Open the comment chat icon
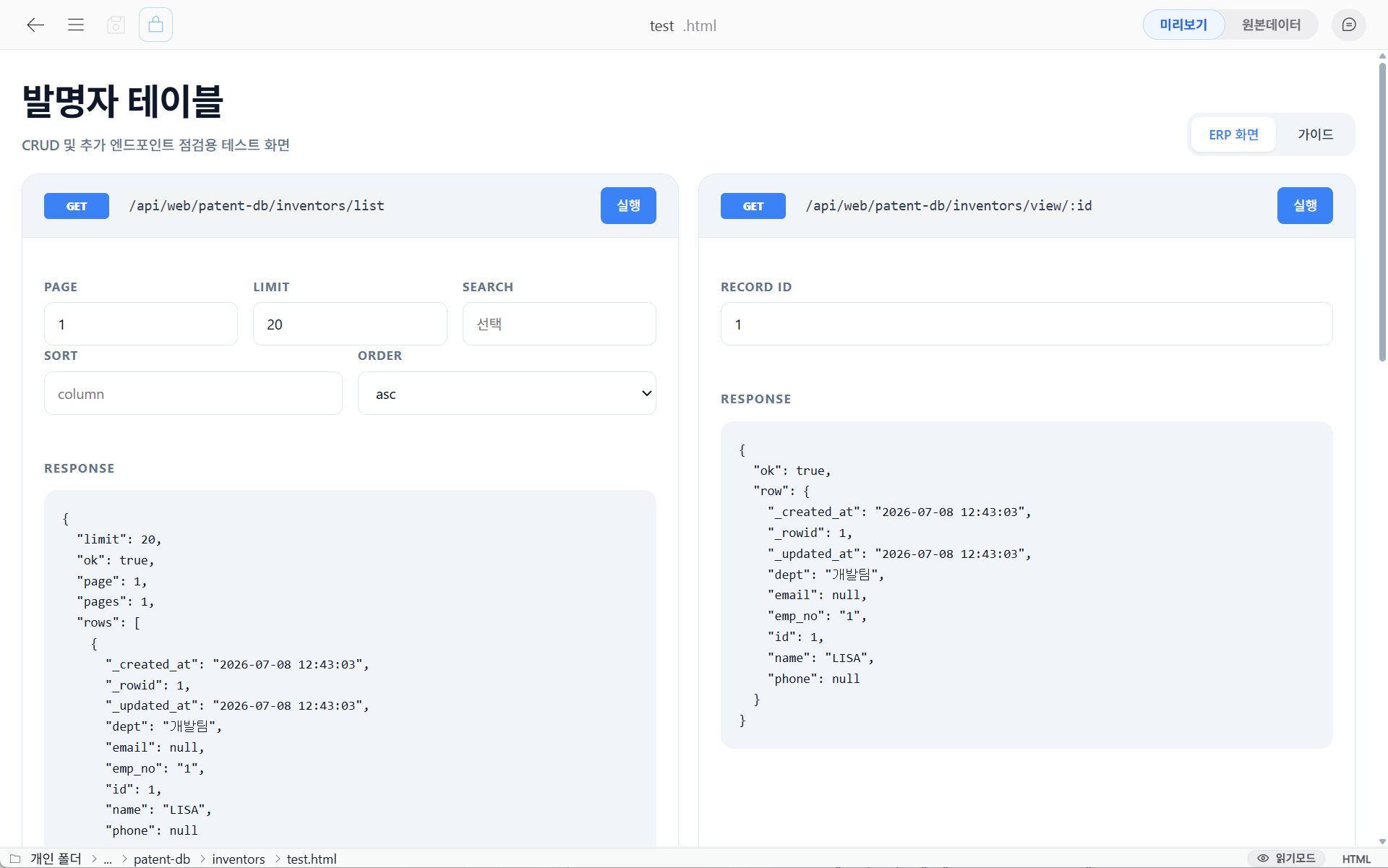 (1348, 25)
